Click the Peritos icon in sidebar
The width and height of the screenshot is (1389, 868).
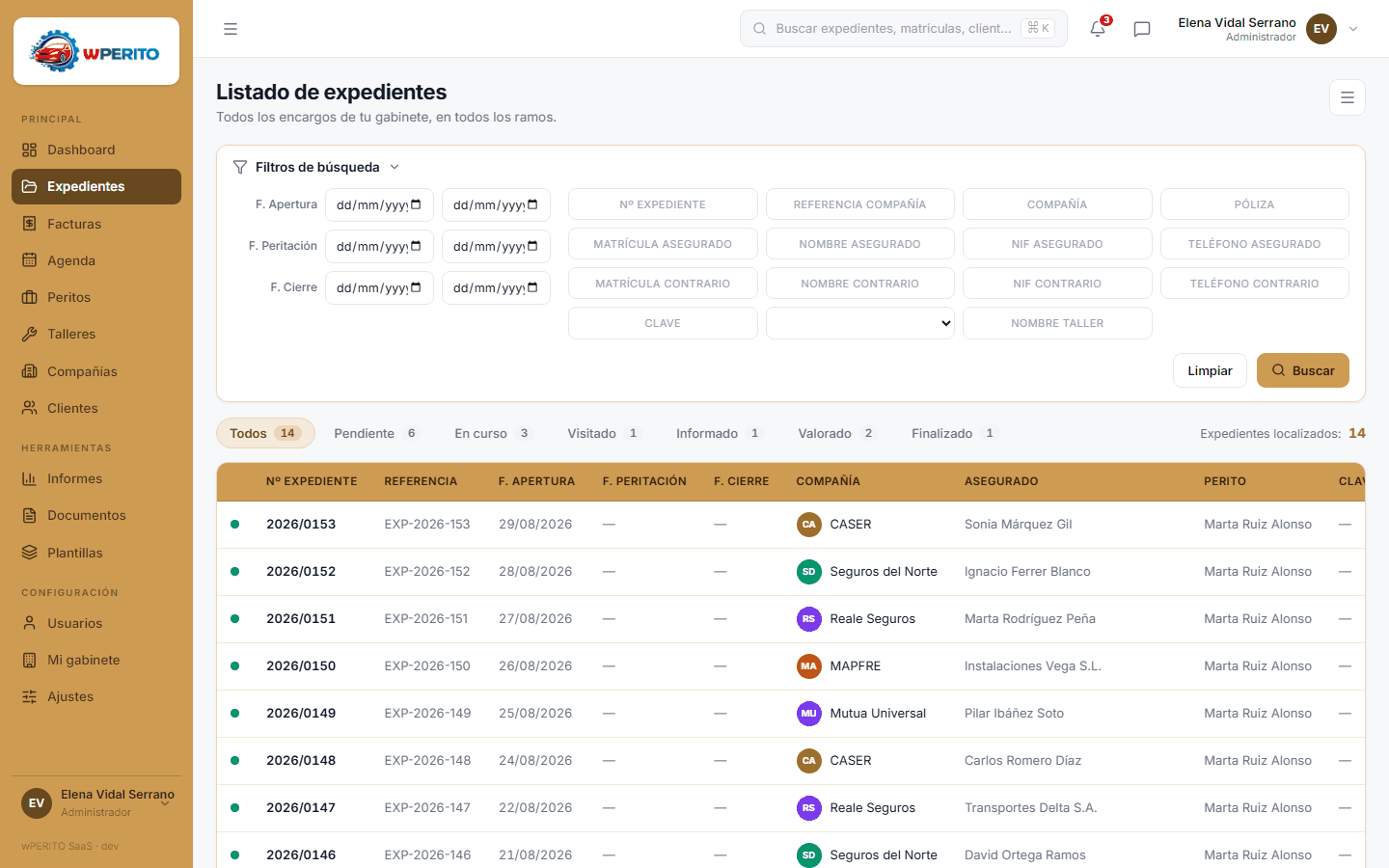click(30, 297)
